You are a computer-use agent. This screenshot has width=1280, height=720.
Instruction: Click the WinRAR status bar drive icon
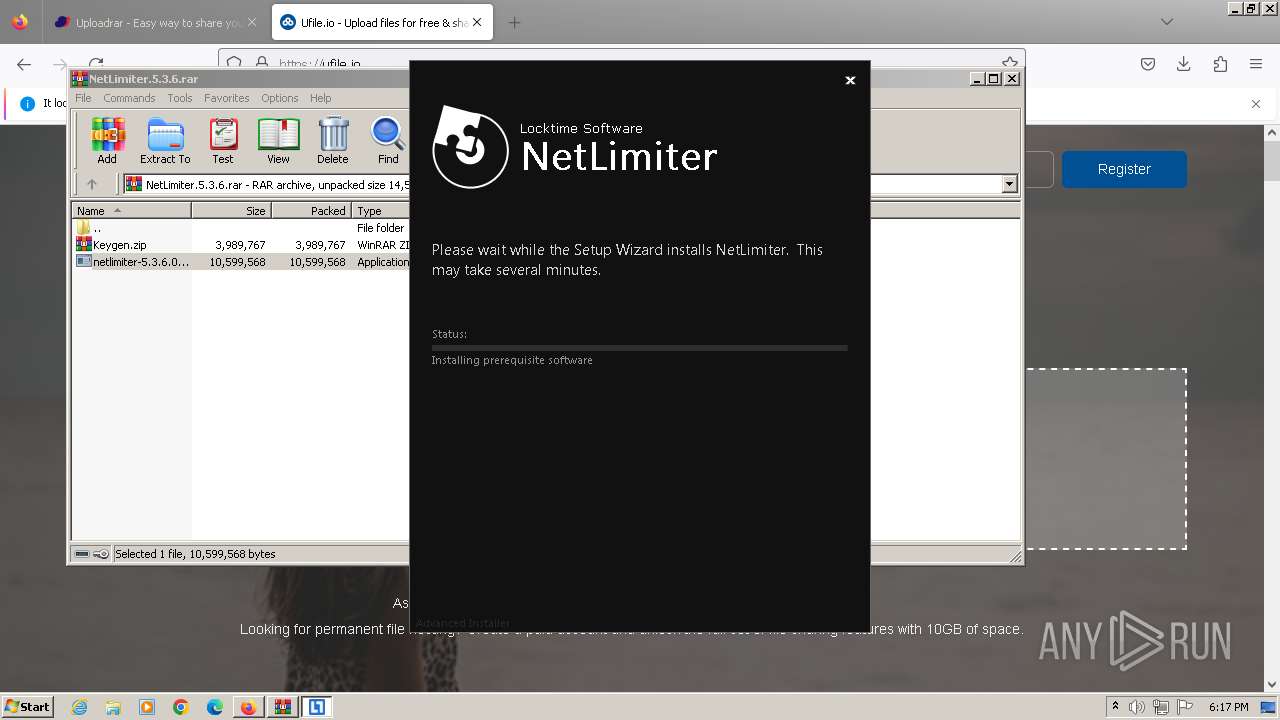(82, 554)
